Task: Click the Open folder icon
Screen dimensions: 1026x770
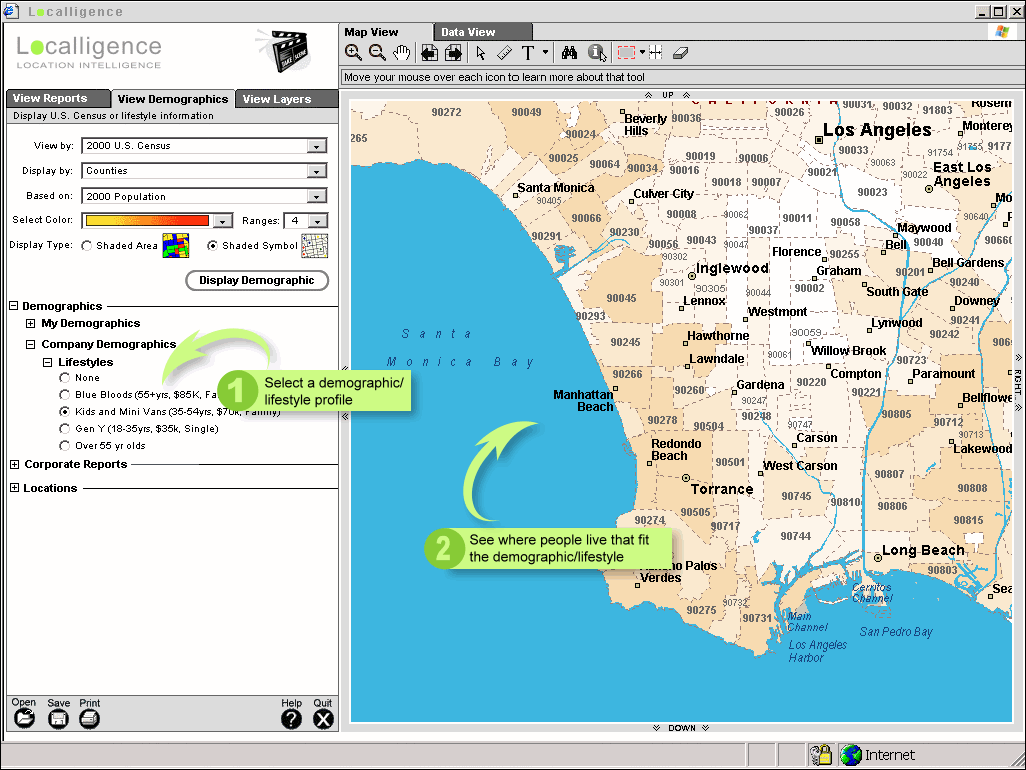Action: coord(24,718)
